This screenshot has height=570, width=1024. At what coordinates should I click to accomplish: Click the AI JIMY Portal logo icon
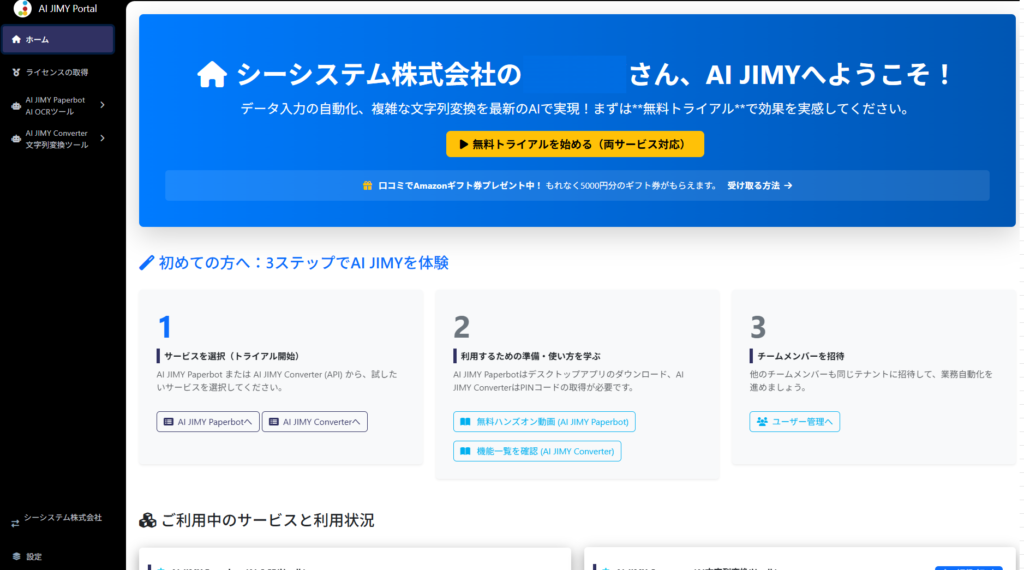(22, 9)
